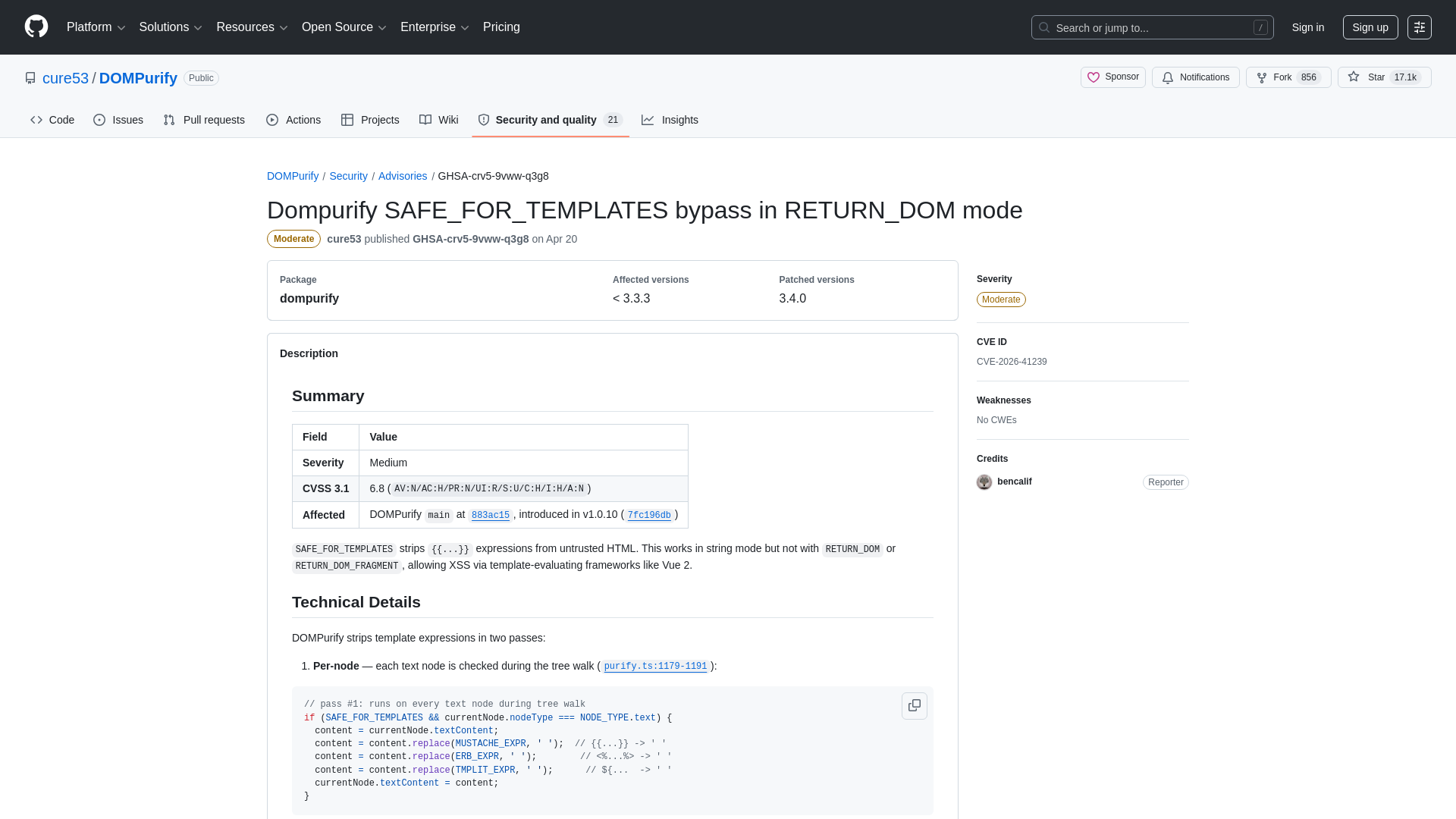Open the cure53 owner profile link

click(x=65, y=78)
